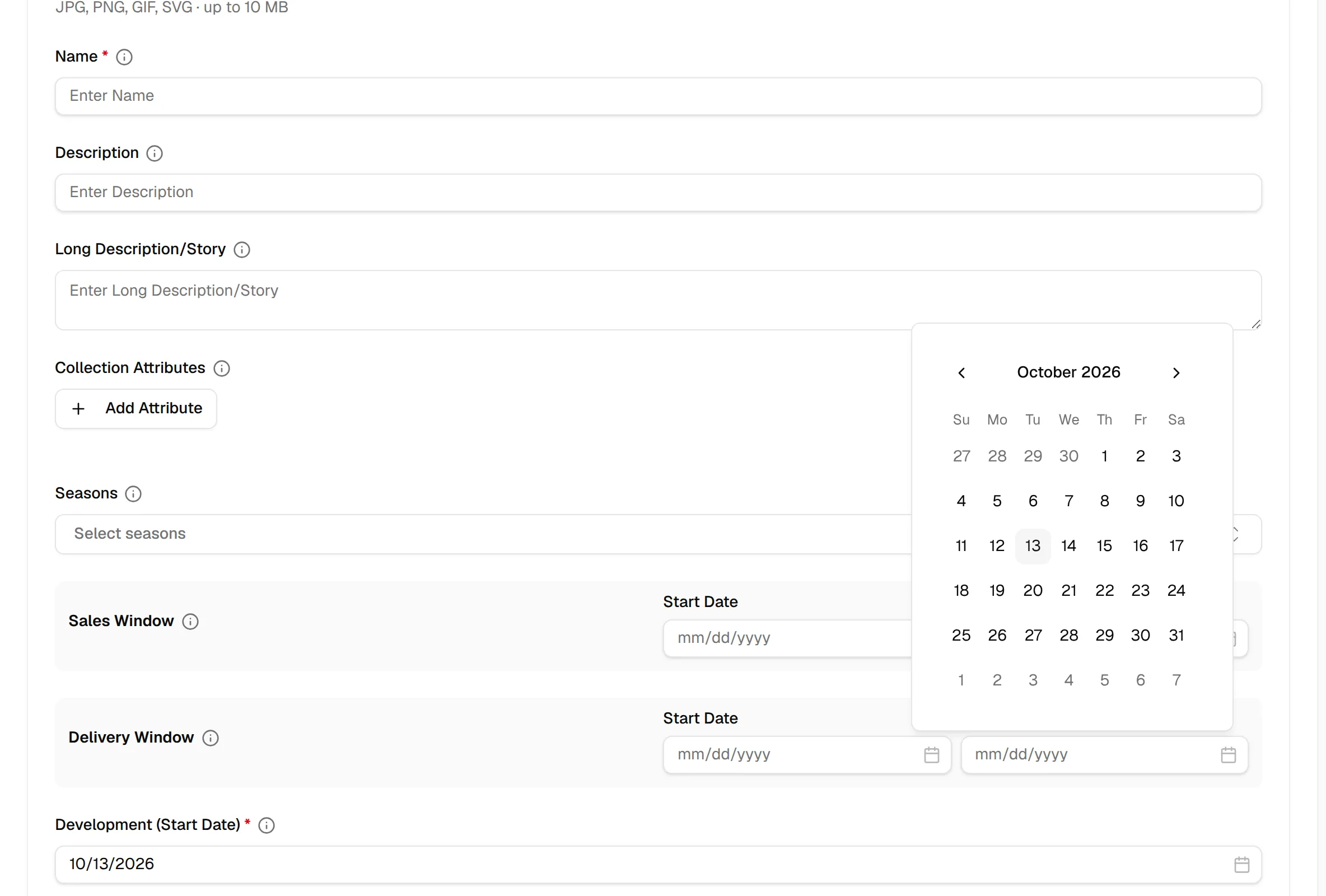Click the Sales Window info icon

[x=190, y=622]
